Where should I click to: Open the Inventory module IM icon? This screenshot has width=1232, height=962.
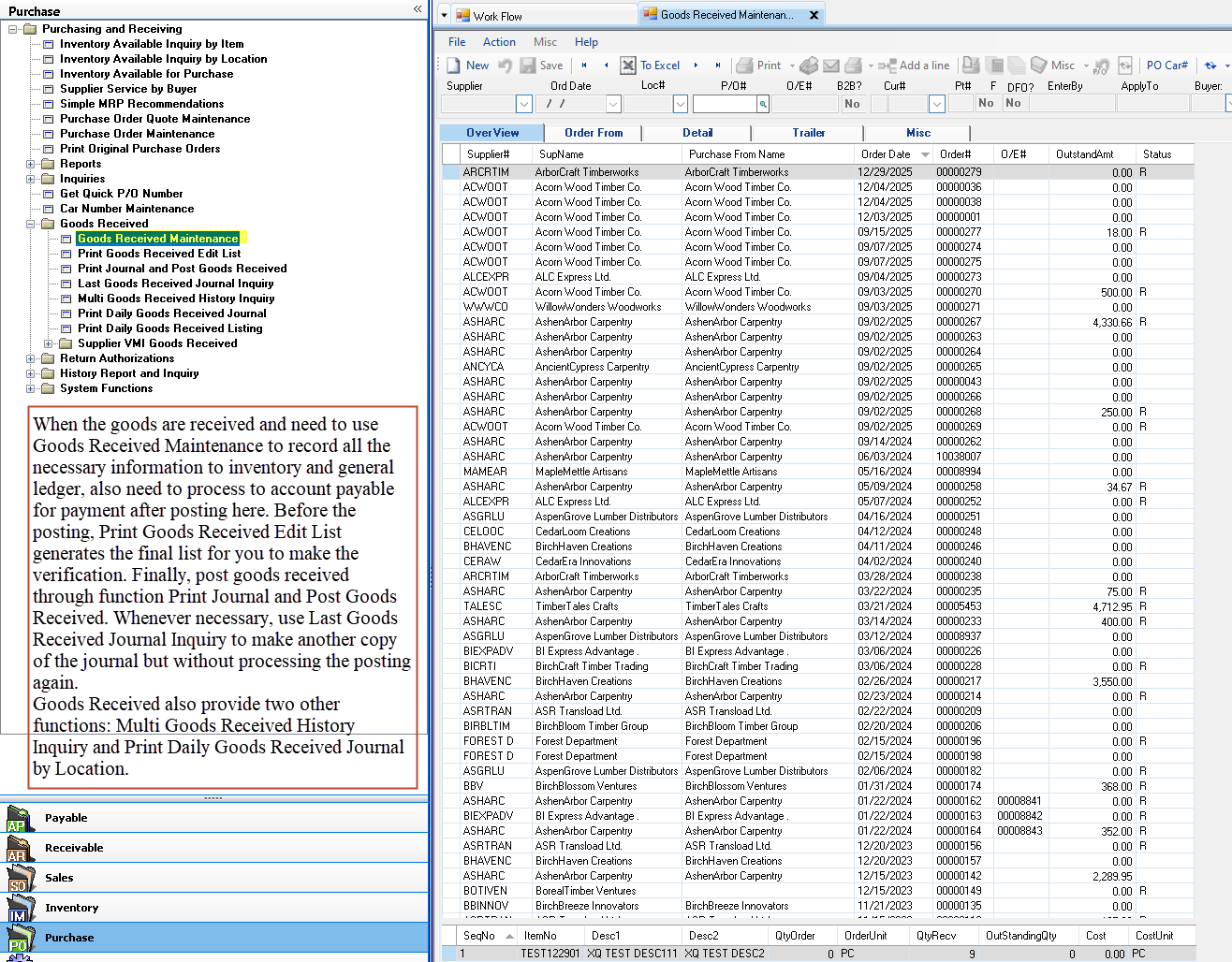[17, 909]
